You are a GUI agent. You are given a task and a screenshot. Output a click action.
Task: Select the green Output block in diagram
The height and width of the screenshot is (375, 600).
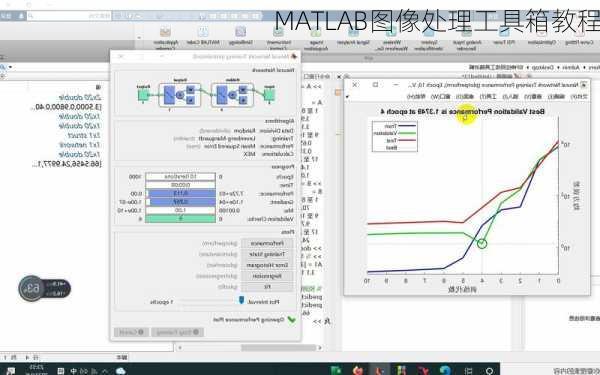point(143,94)
